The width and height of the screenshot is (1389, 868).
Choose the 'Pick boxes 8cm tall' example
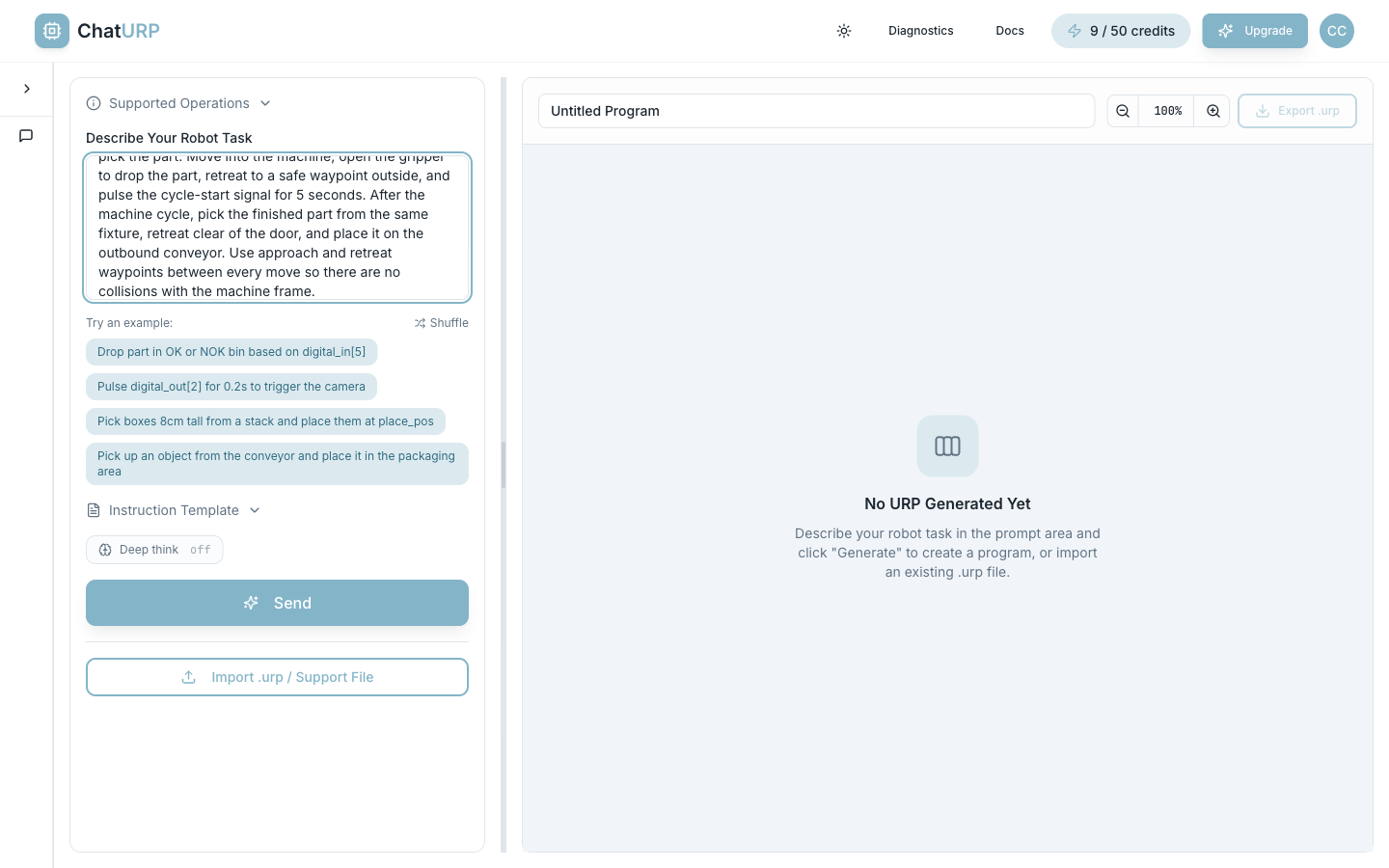265,421
